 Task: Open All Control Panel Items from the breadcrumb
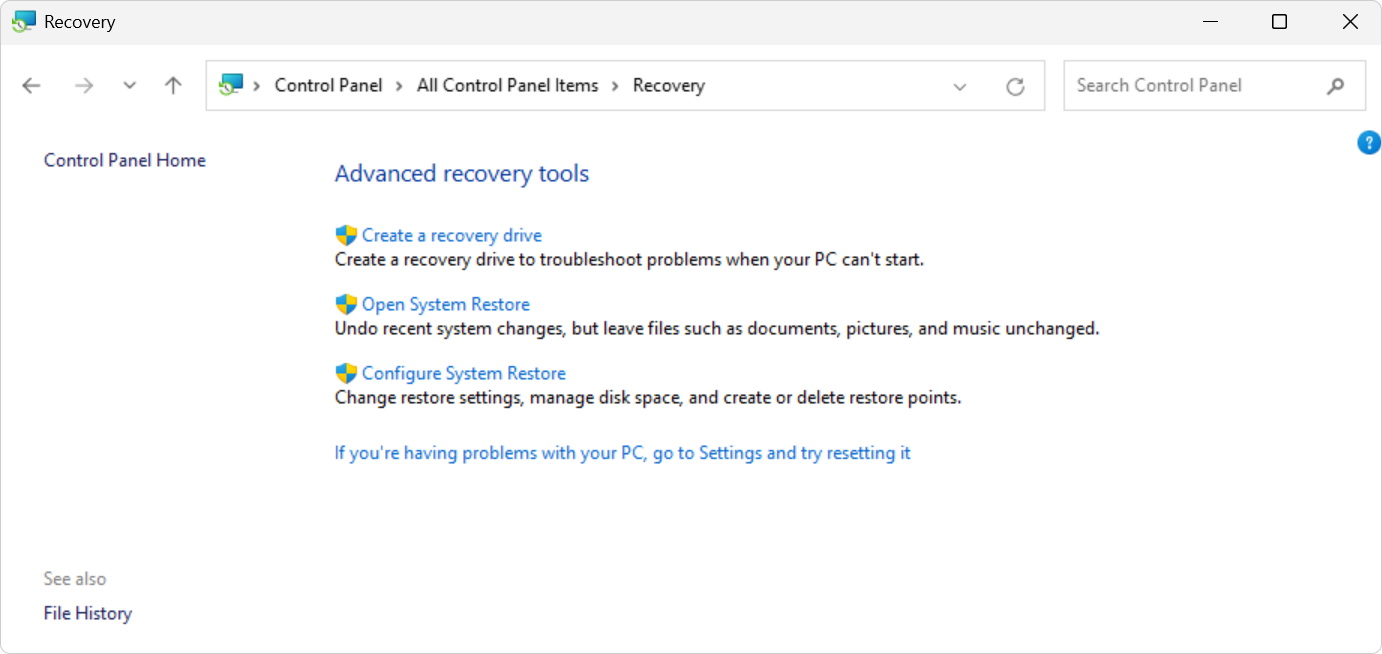pyautogui.click(x=507, y=85)
